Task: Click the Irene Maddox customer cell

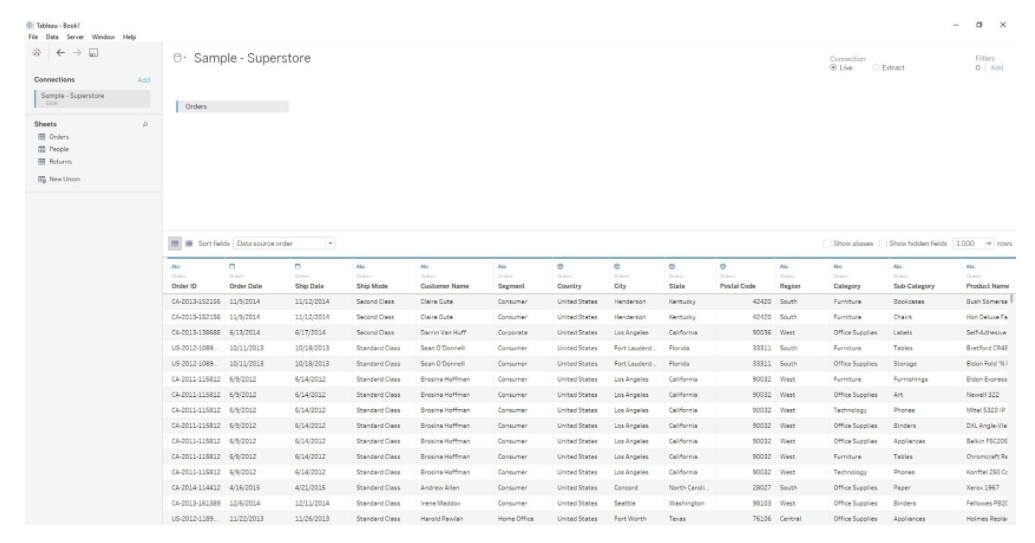Action: [440, 503]
